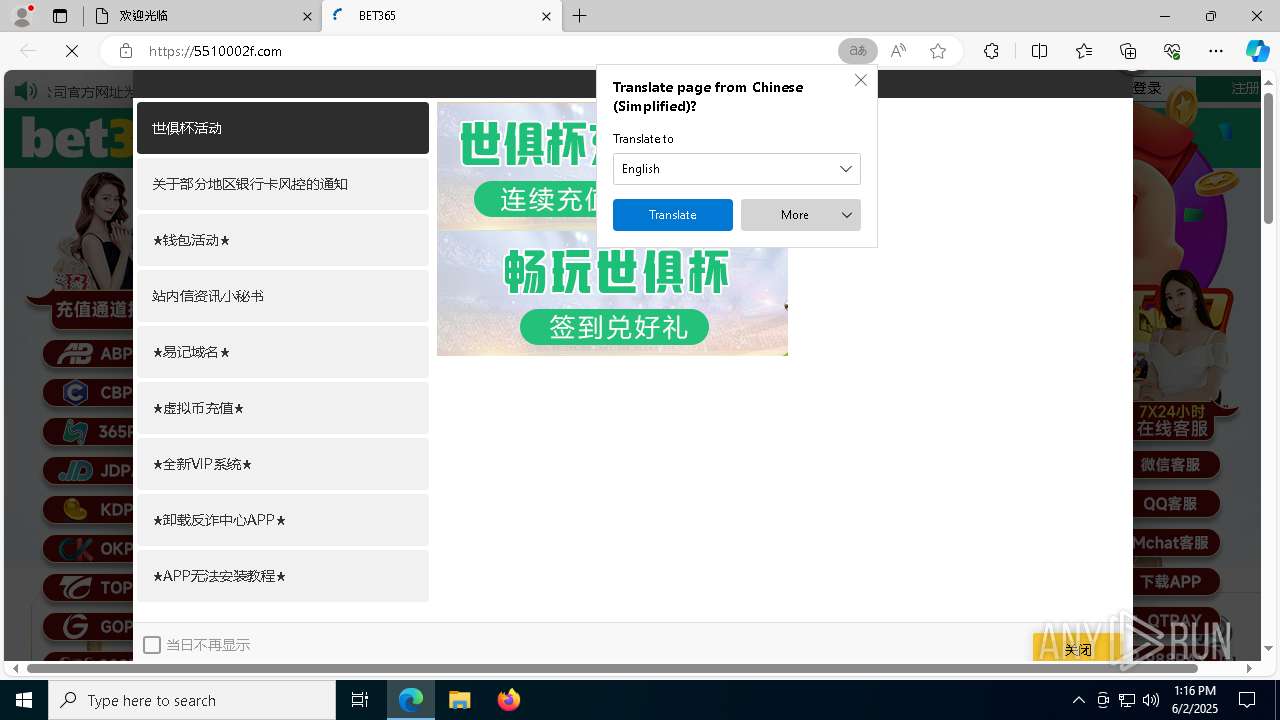The image size is (1280, 720).
Task: Open the 签到兑好礼 banner image
Action: point(612,293)
